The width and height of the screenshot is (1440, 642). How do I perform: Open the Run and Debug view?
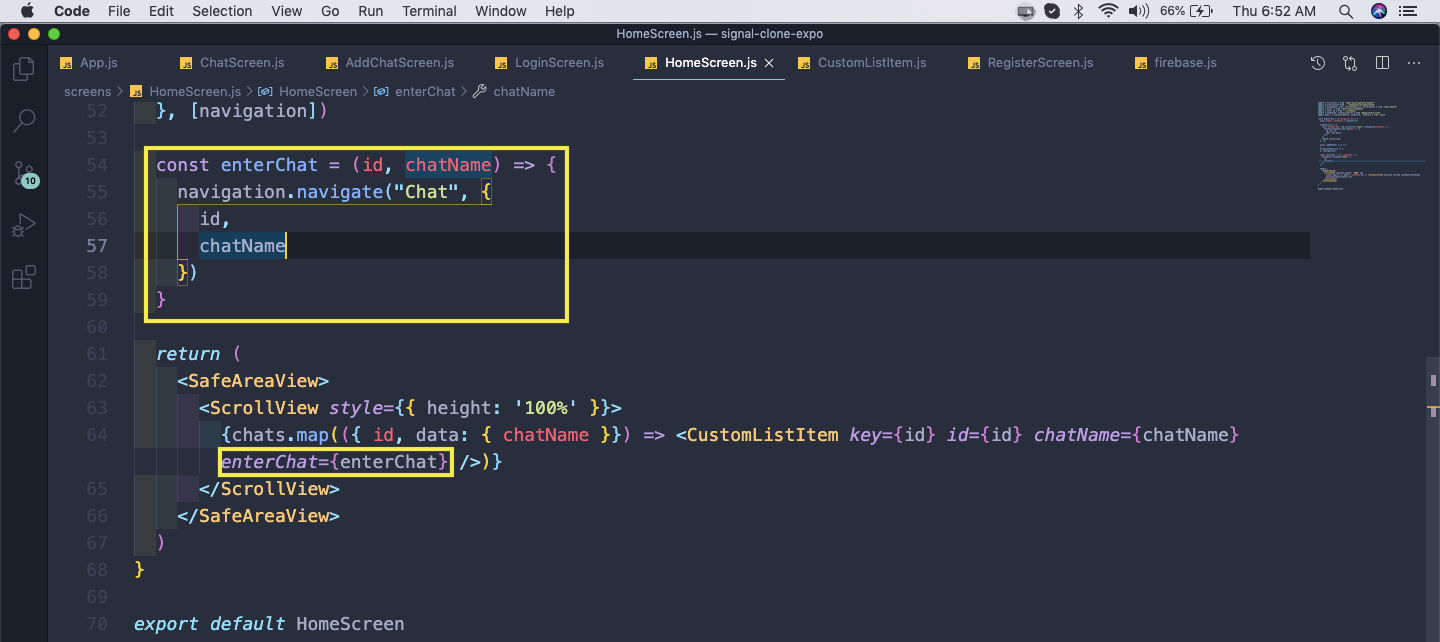[x=23, y=226]
